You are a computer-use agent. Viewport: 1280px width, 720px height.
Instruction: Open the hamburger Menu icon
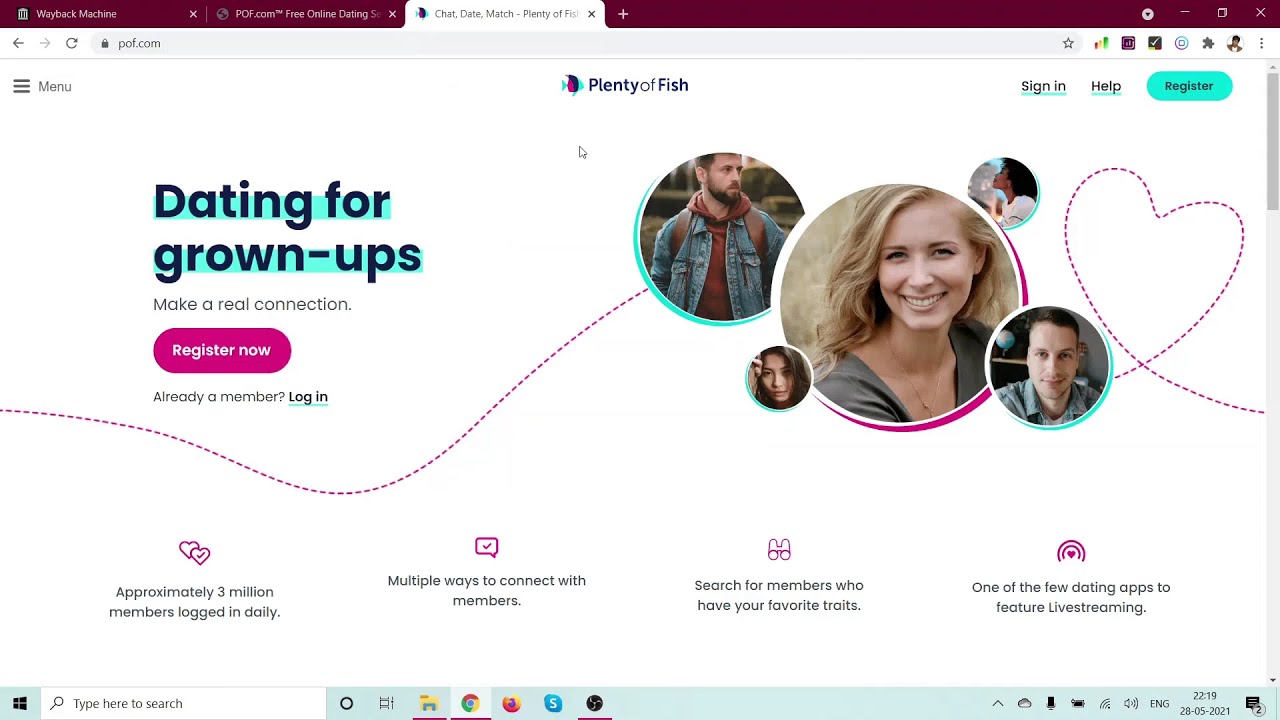21,86
